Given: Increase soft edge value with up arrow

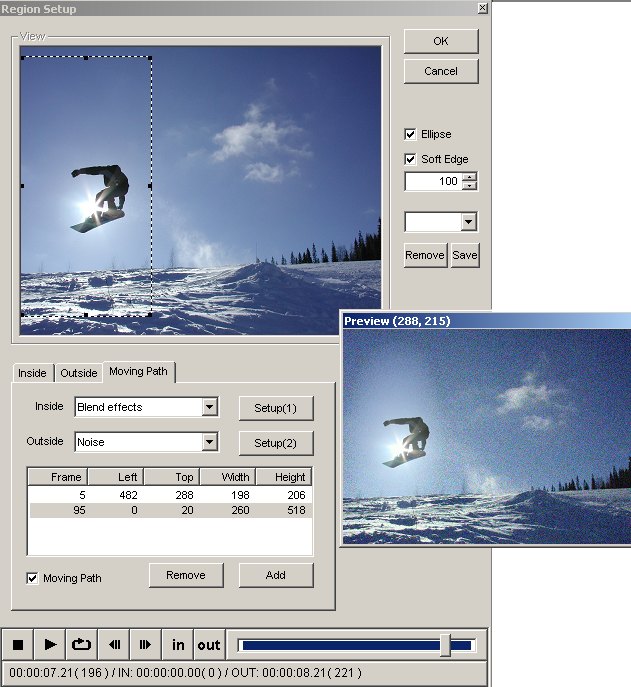Looking at the screenshot, I should pos(470,177).
